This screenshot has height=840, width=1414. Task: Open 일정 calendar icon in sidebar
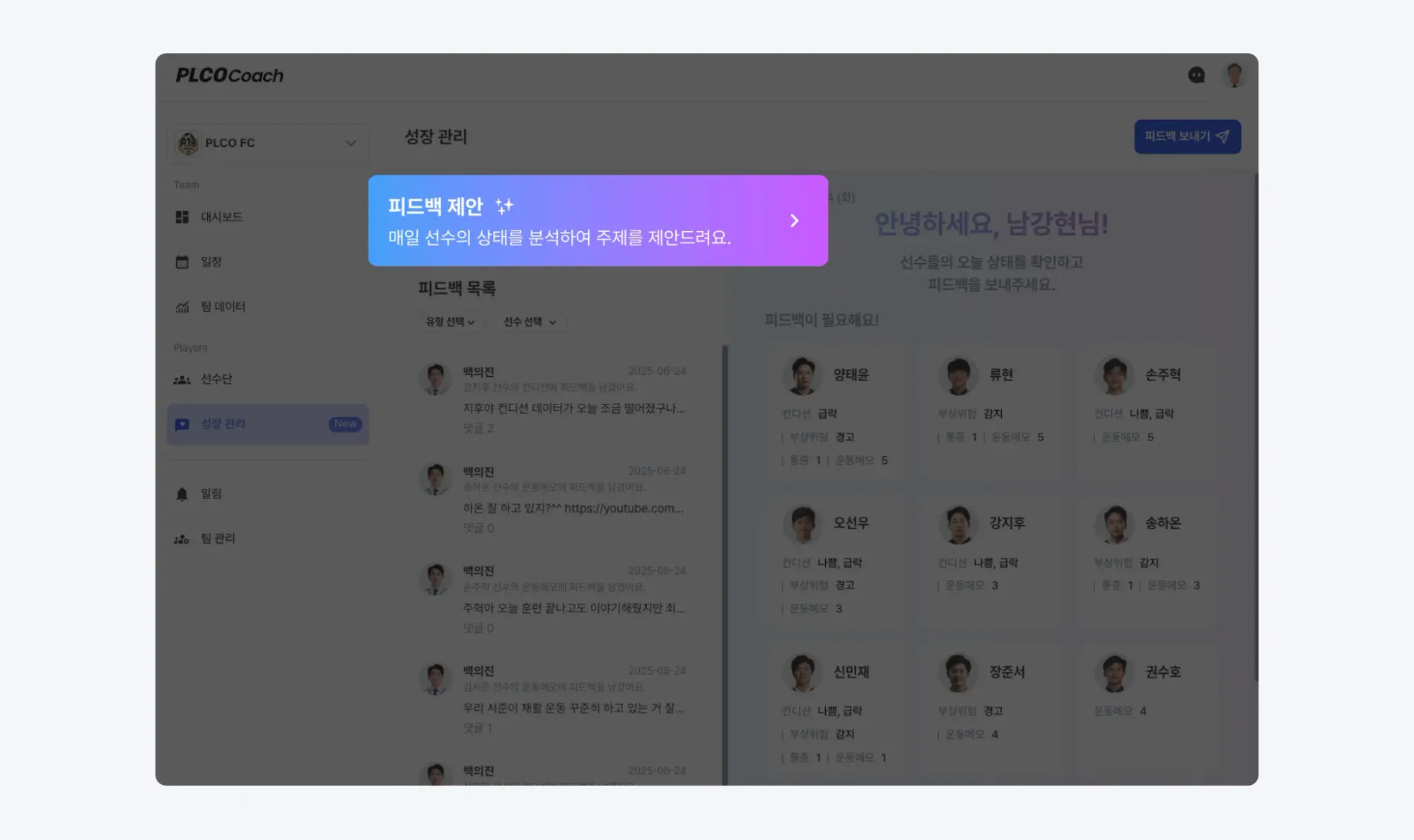pos(182,262)
